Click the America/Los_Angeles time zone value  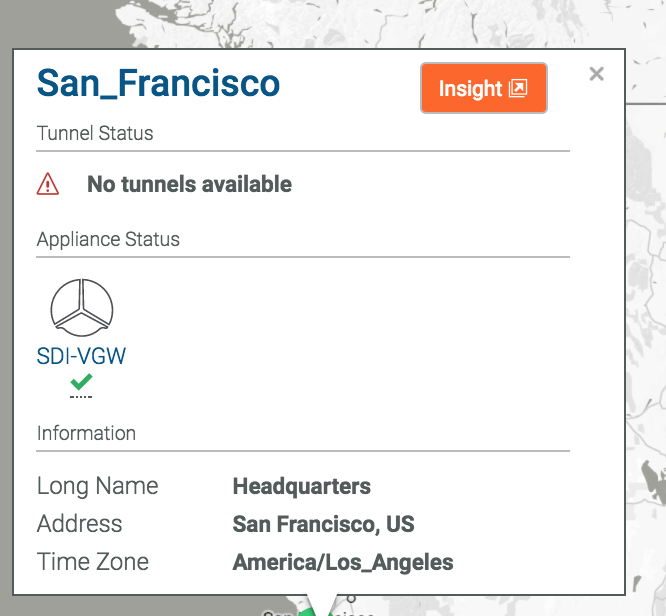[343, 562]
